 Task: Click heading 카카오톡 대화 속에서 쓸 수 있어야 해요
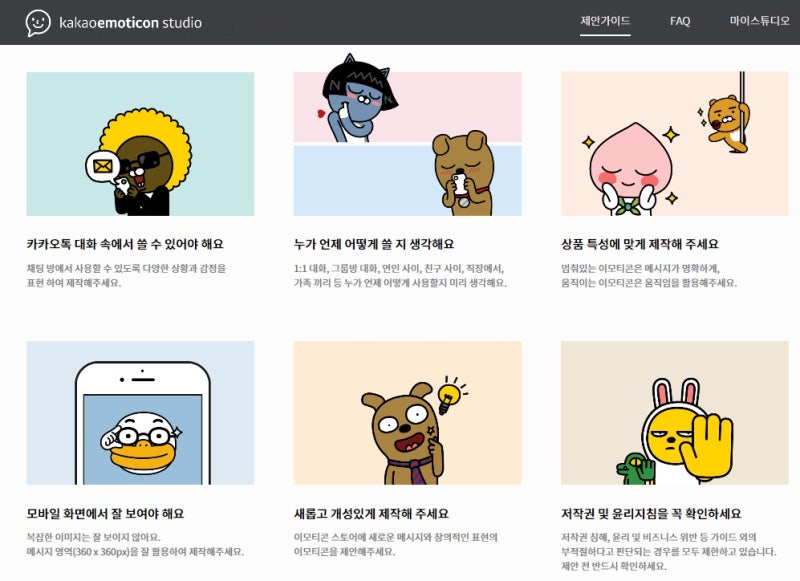click(x=125, y=244)
